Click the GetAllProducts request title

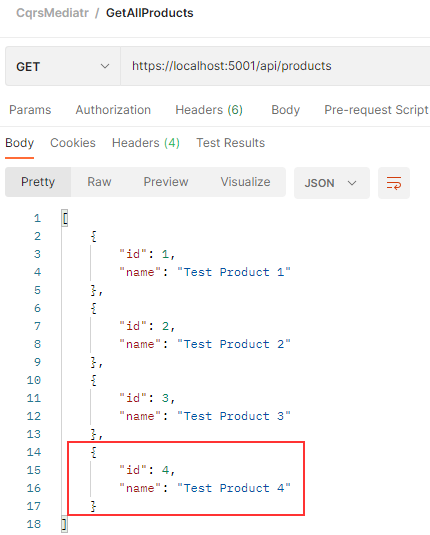(x=150, y=13)
